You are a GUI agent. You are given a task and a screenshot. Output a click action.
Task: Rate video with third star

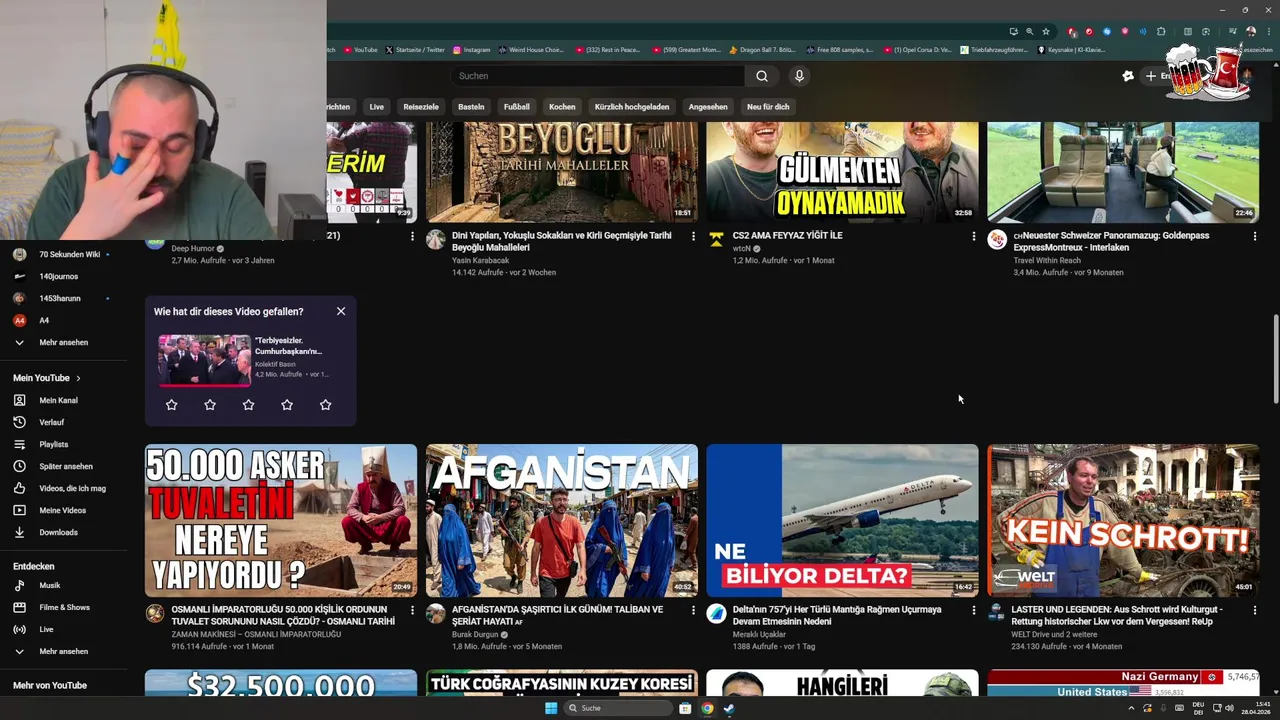[x=248, y=405]
